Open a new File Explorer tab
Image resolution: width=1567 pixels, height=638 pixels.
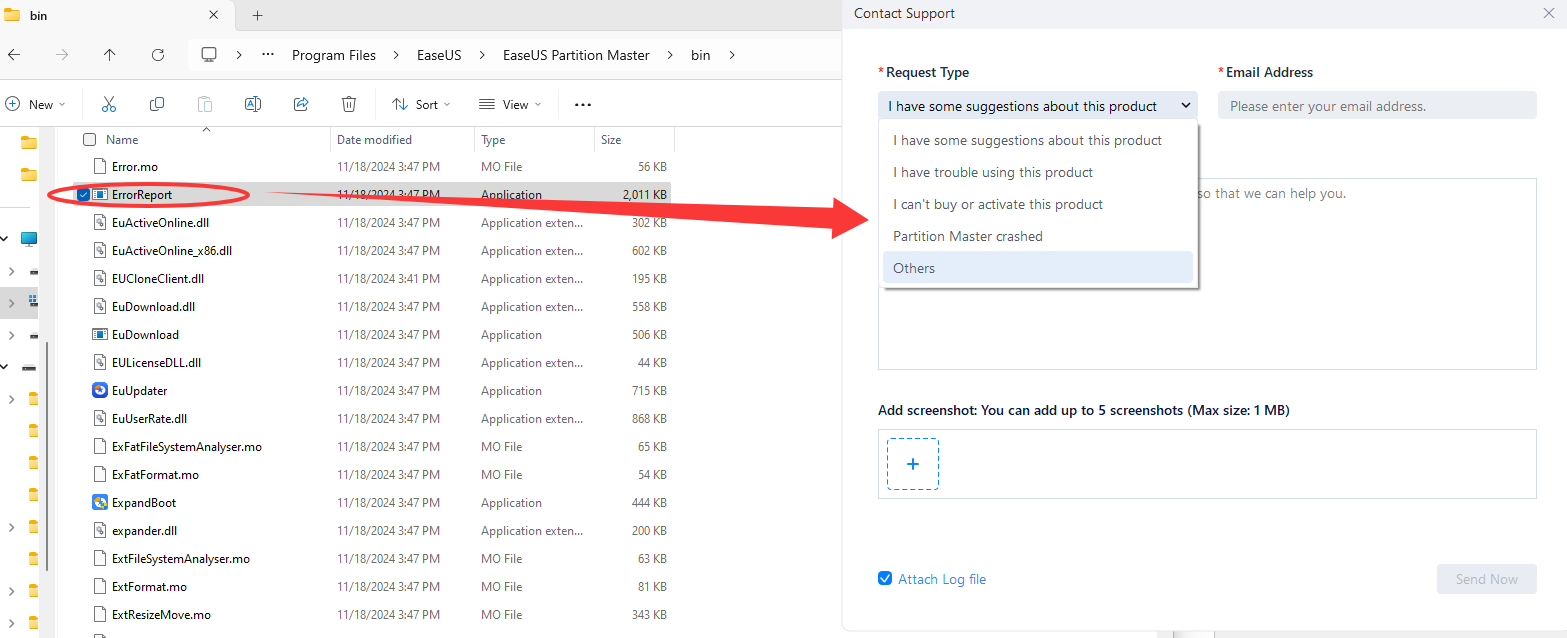point(257,16)
